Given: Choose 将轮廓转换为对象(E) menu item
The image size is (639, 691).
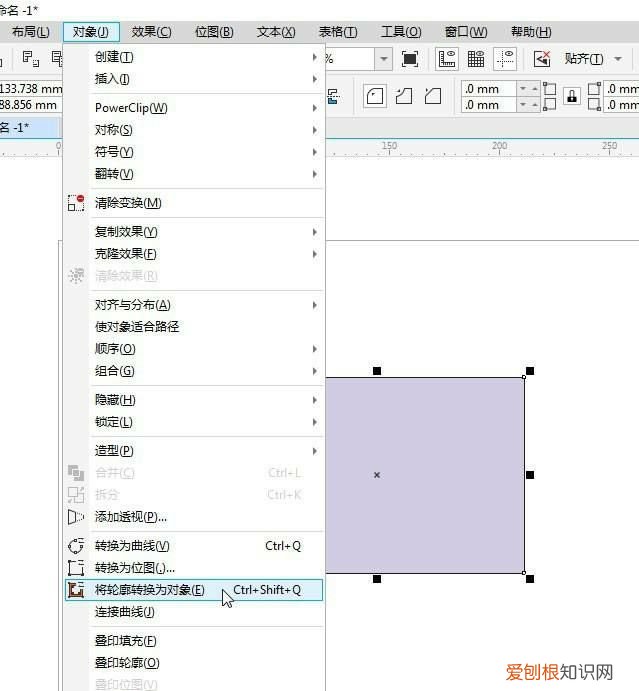Looking at the screenshot, I should (x=194, y=590).
